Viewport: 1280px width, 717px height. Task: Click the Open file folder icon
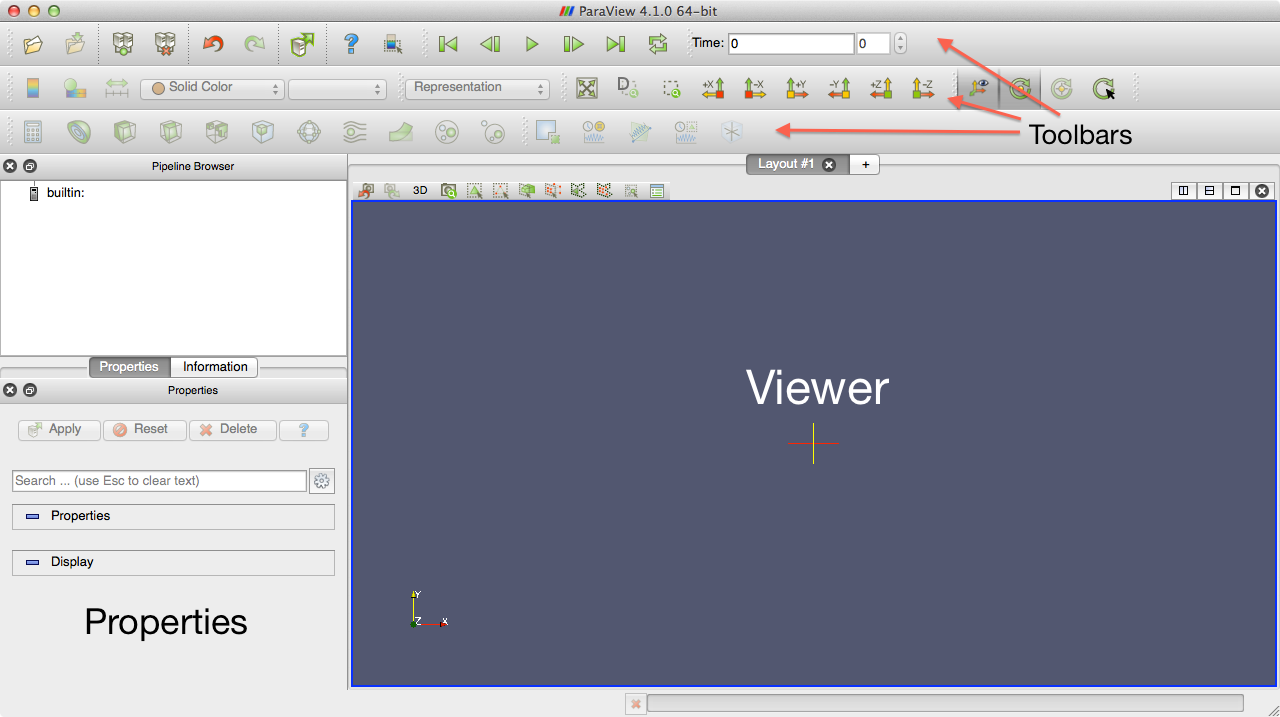coord(33,44)
